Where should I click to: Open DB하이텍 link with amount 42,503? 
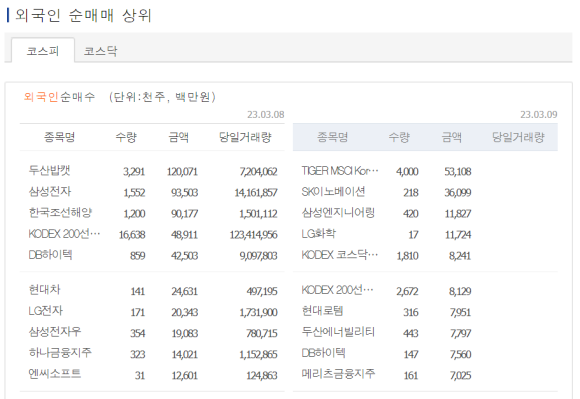(50, 255)
